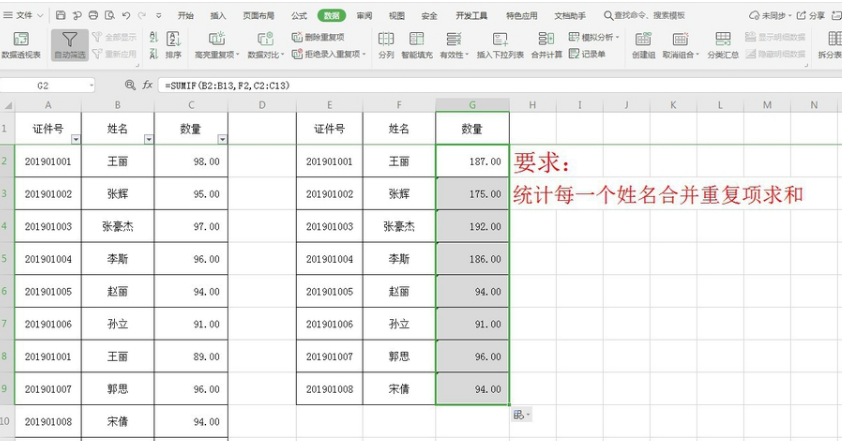Select cell G2 with value 187.00

(473, 161)
